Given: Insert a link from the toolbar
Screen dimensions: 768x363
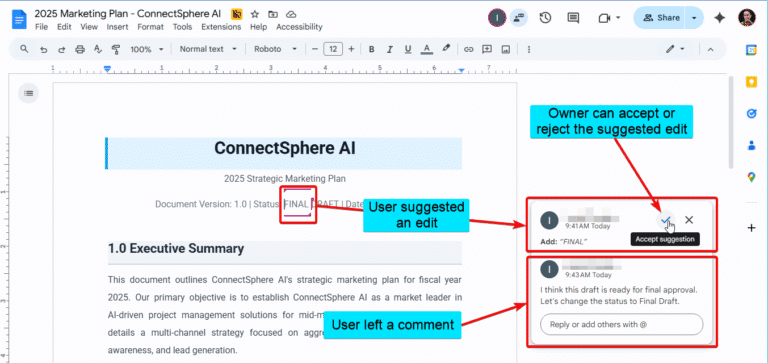Looking at the screenshot, I should pyautogui.click(x=469, y=49).
